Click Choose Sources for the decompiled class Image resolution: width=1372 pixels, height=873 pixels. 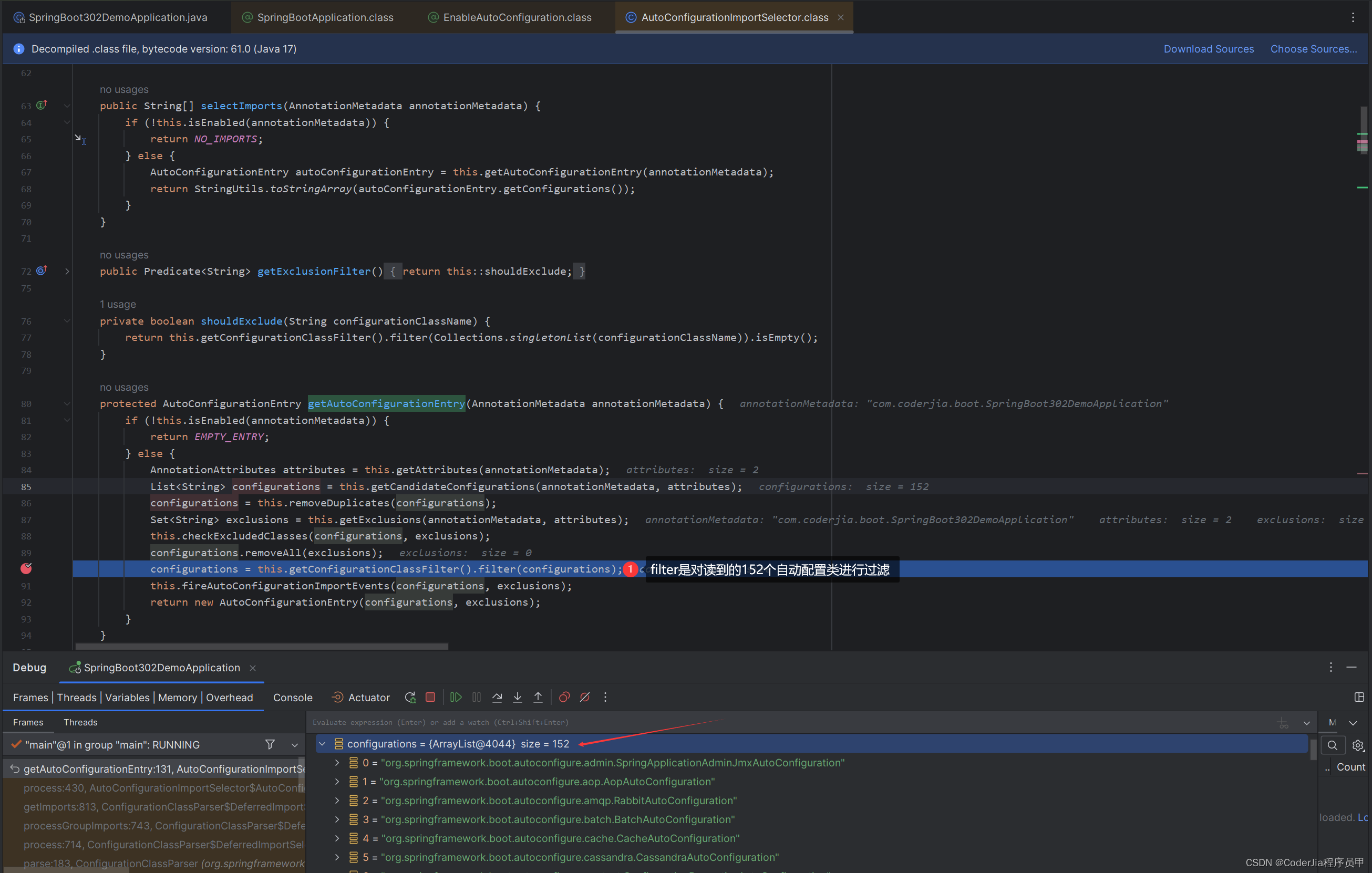click(x=1313, y=48)
